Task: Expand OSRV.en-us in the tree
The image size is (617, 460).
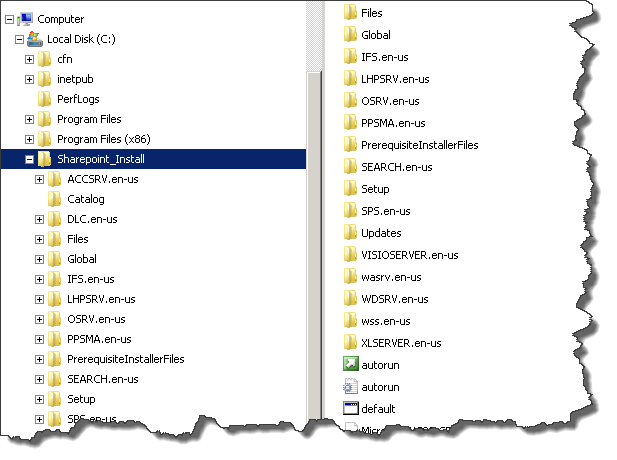Action: 39,319
